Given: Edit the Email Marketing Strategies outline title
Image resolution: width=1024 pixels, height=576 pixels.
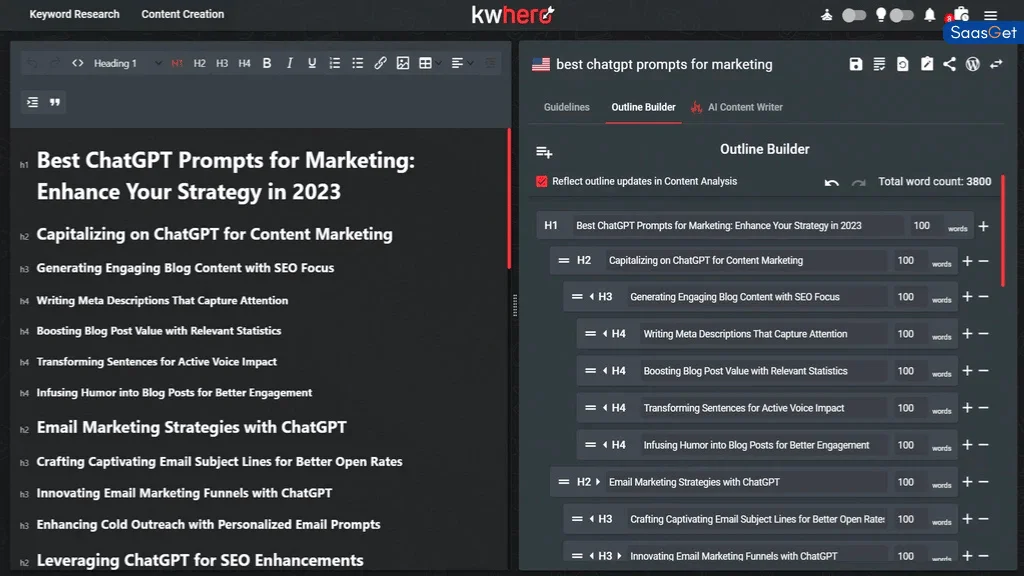Looking at the screenshot, I should coord(745,482).
